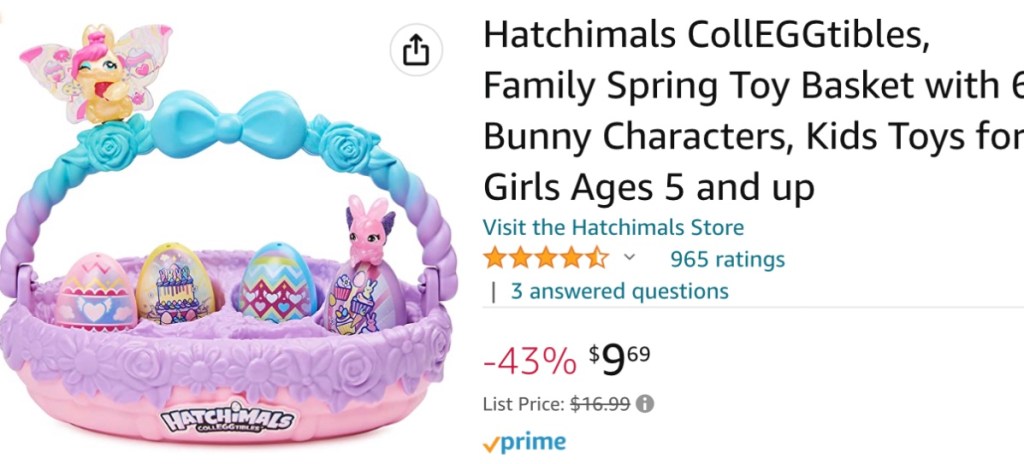Click the share icon above the product image

(416, 50)
